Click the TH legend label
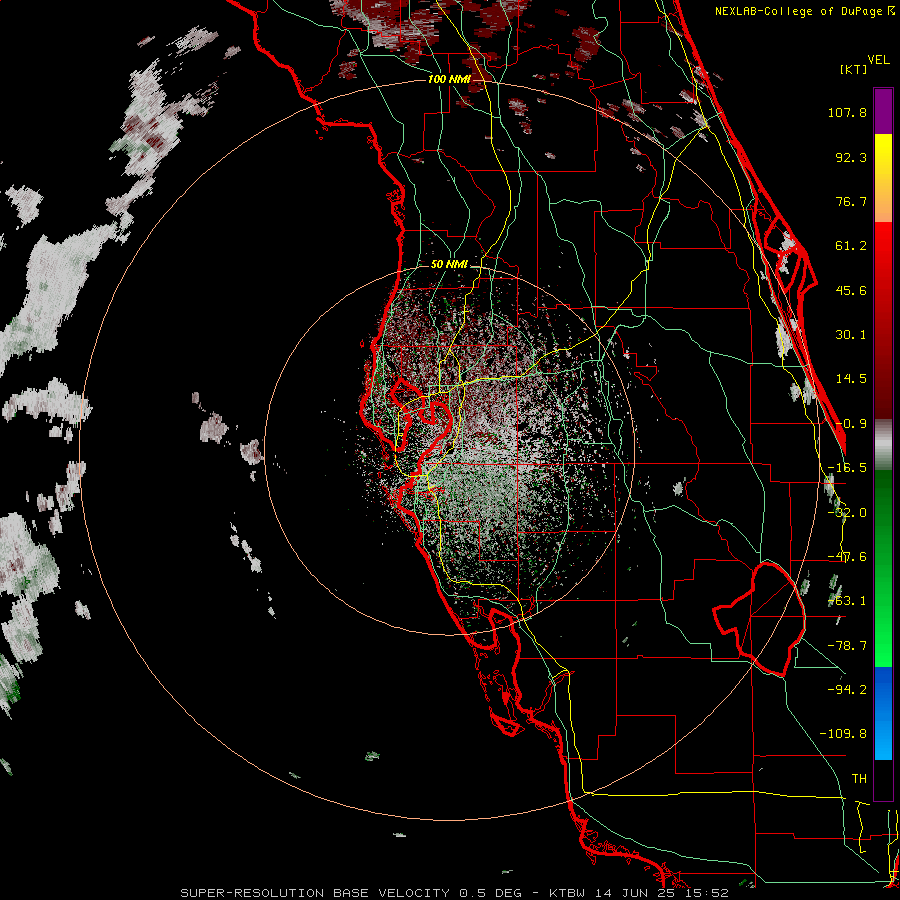Screen dimensions: 900x900 (859, 778)
